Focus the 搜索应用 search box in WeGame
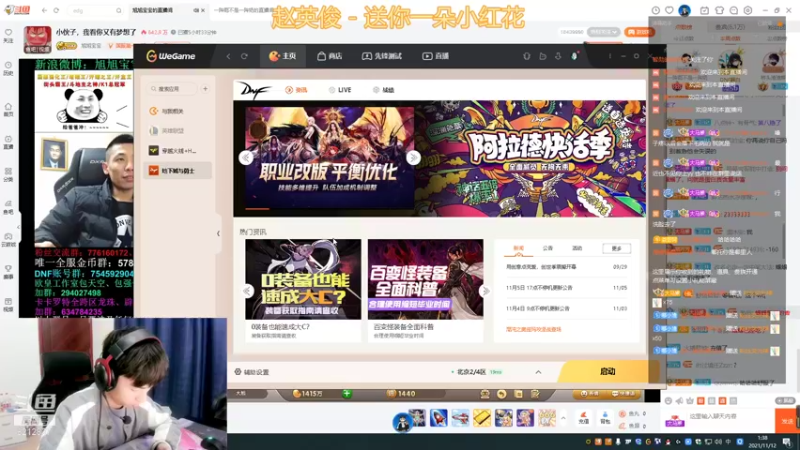 tap(171, 89)
